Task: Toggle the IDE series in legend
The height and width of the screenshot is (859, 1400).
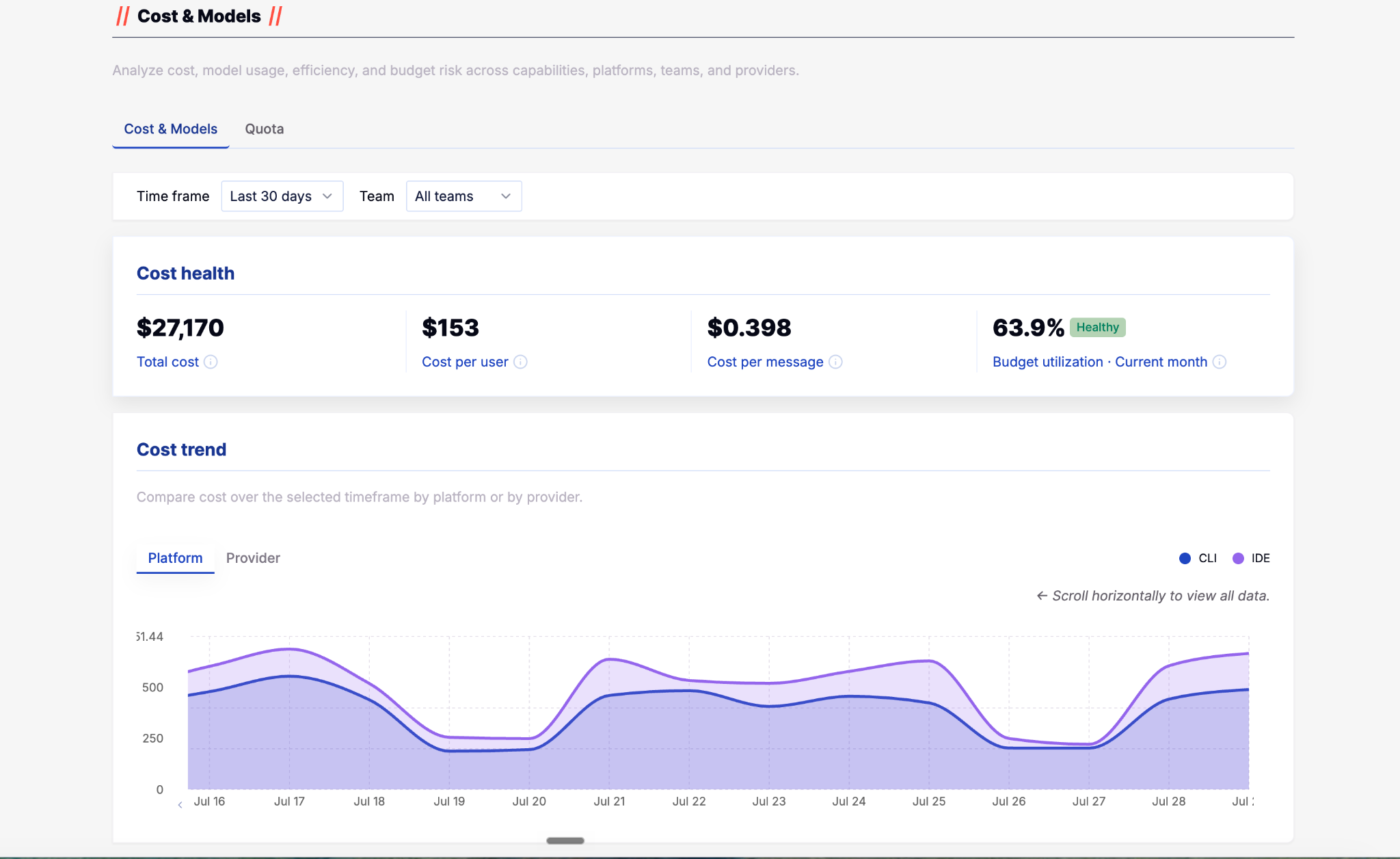Action: (1251, 558)
